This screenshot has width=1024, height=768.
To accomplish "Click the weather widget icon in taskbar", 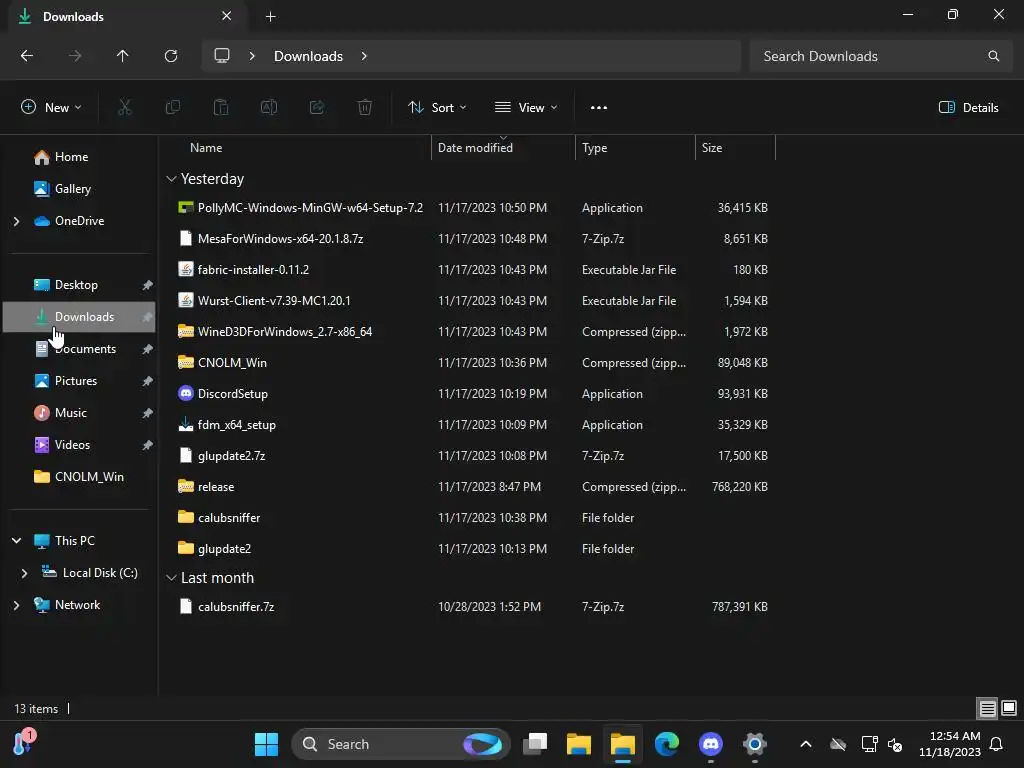I will (24, 743).
